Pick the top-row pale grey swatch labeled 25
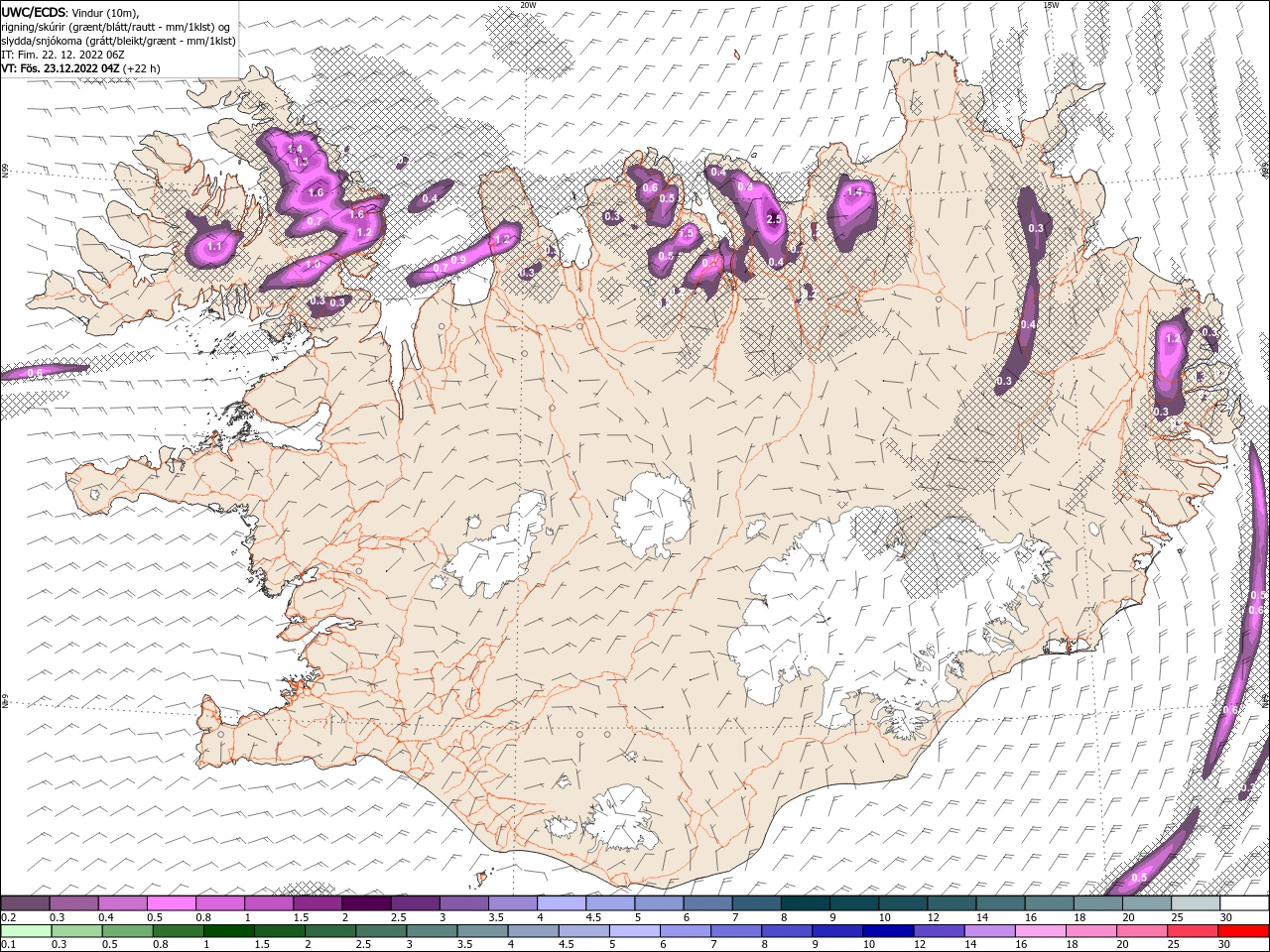This screenshot has height=952, width=1270. 1197,903
